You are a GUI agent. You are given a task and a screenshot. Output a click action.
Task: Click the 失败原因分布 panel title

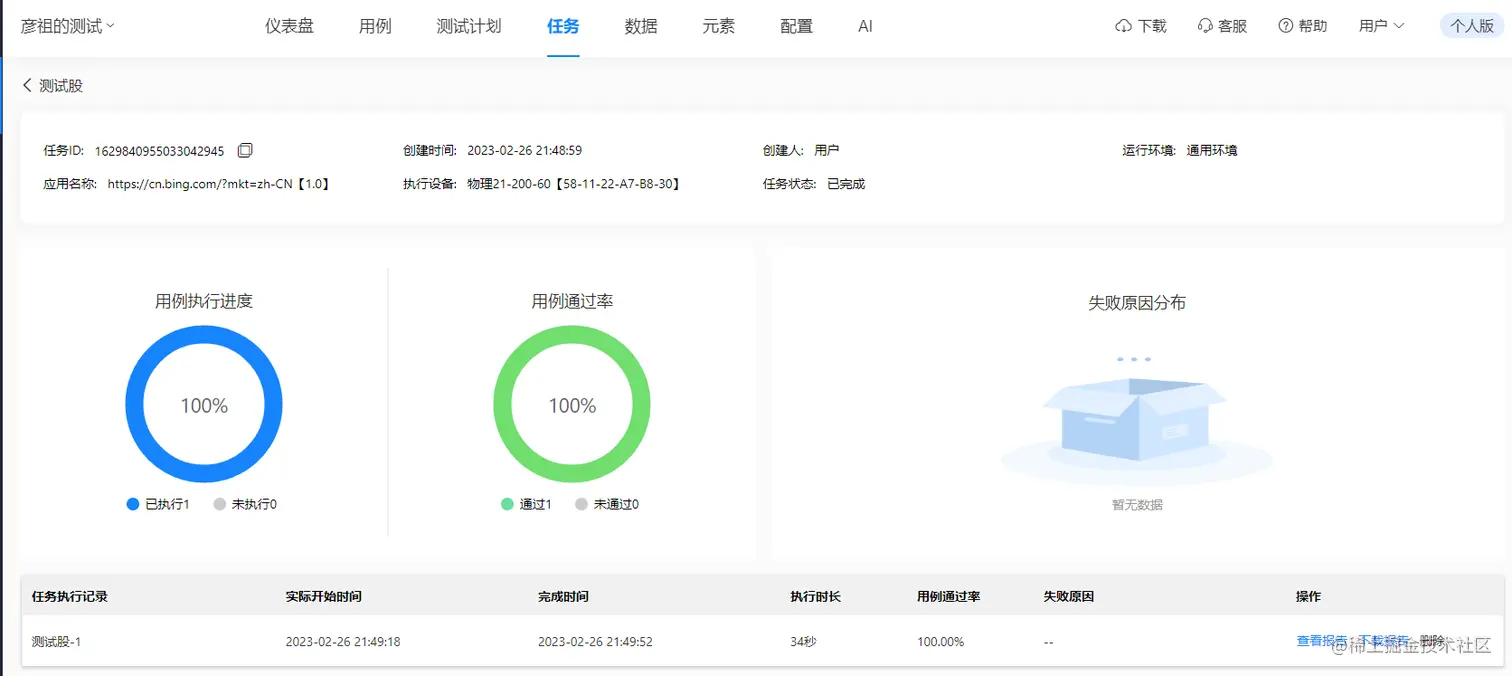coord(1137,303)
